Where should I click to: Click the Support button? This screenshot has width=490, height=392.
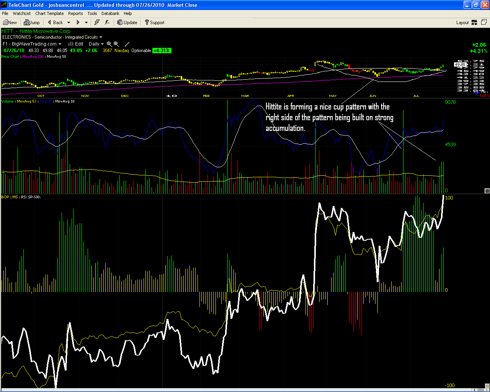coord(154,22)
